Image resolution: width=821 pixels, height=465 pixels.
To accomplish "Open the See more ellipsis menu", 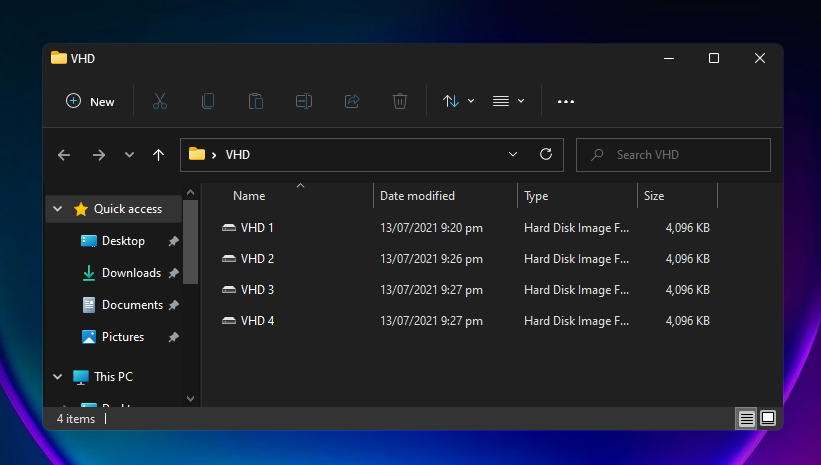I will tap(566, 101).
